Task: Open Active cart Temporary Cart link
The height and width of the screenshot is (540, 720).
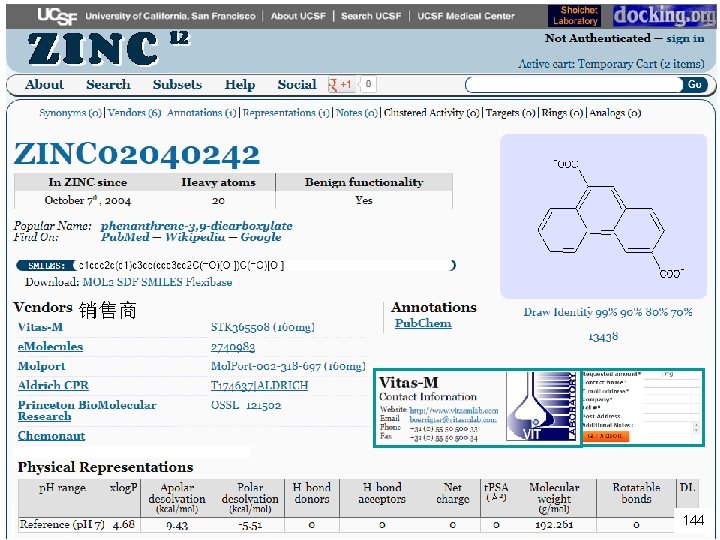Action: tap(611, 64)
